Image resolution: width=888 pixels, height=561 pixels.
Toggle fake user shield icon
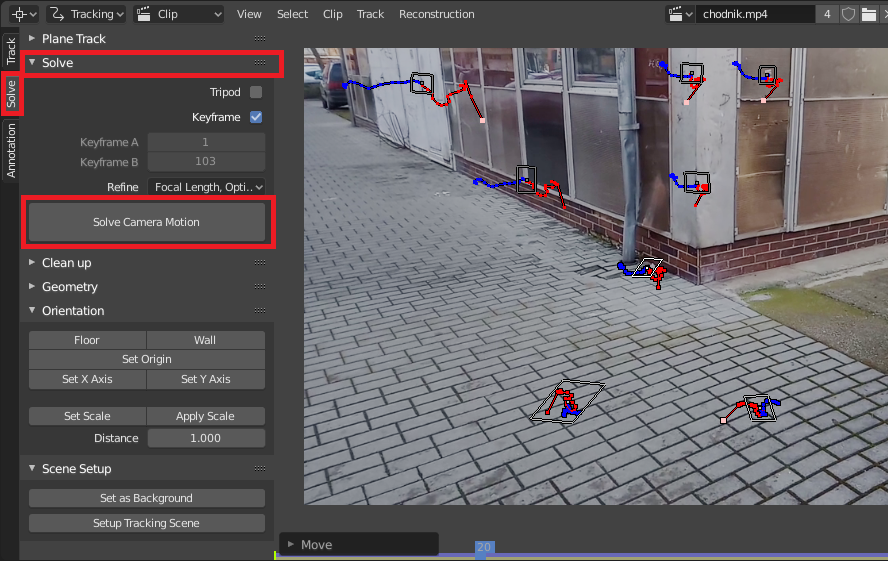pos(848,14)
